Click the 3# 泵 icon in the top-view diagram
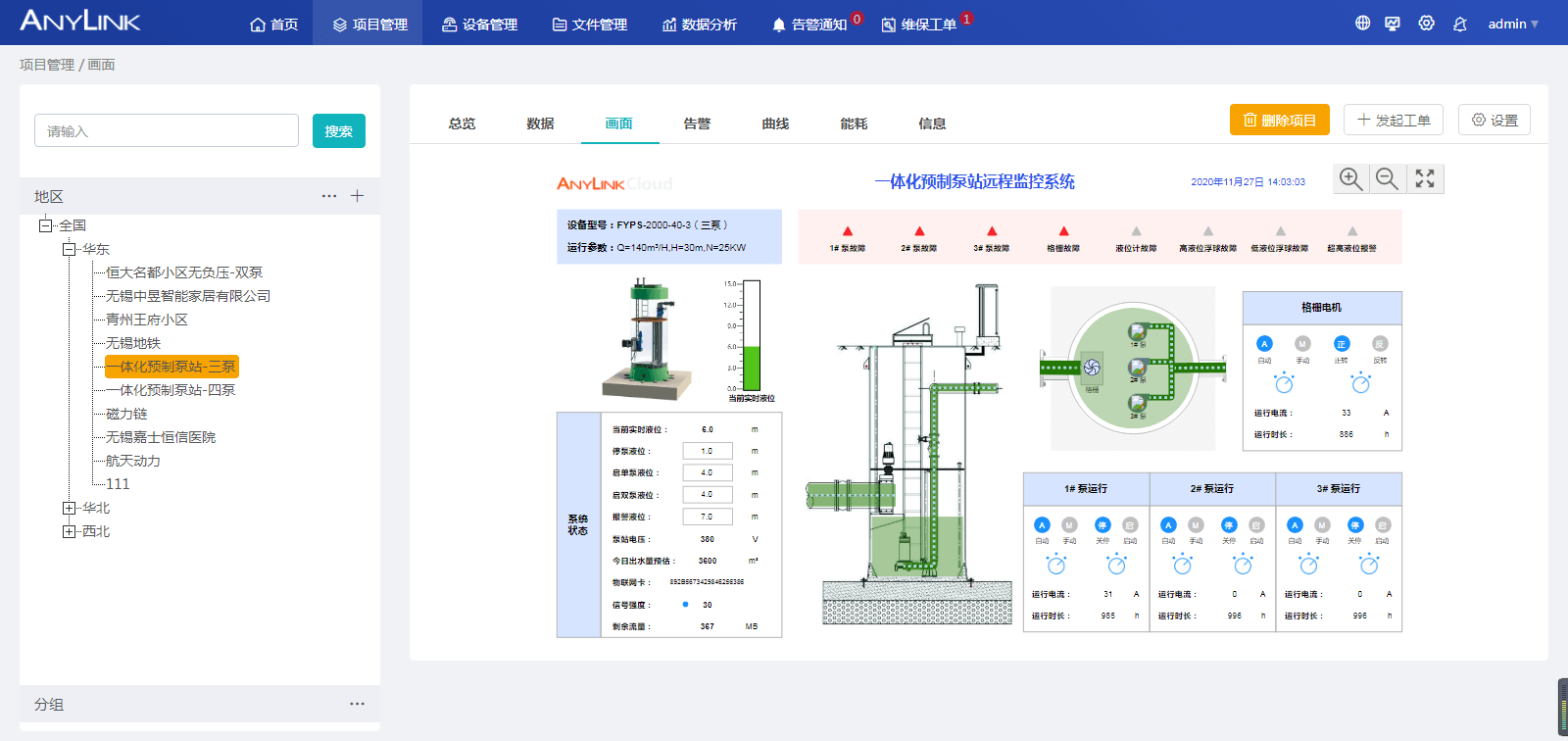The height and width of the screenshot is (741, 1568). [1137, 403]
